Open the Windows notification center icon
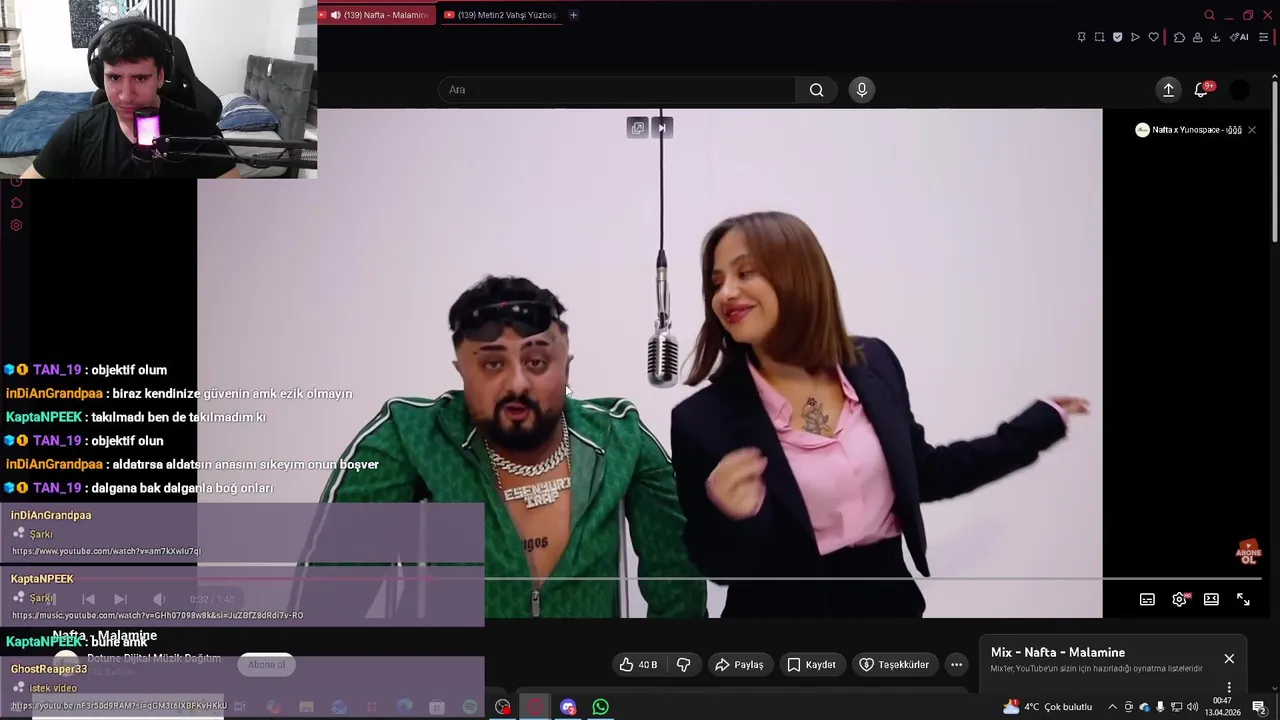Viewport: 1280px width, 720px height. coord(1259,707)
